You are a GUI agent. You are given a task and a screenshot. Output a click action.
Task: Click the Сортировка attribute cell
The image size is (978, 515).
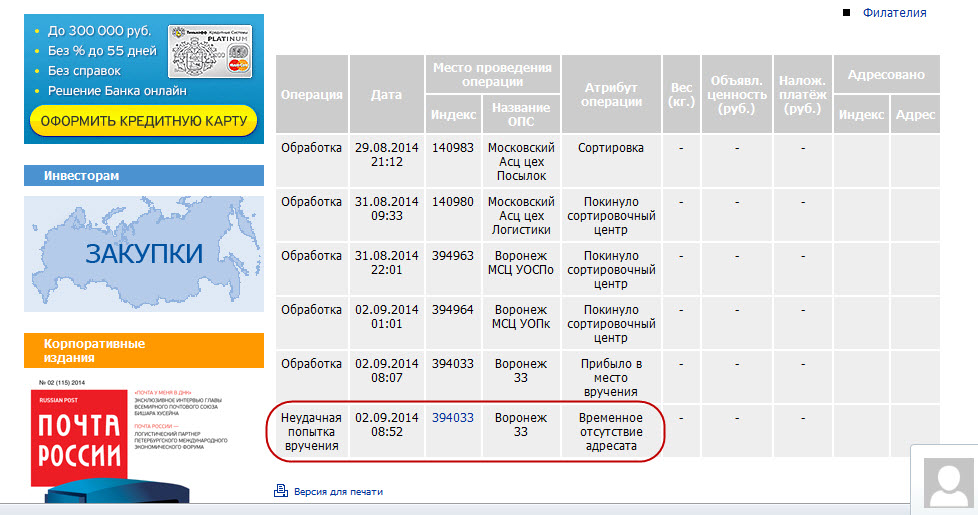[612, 147]
